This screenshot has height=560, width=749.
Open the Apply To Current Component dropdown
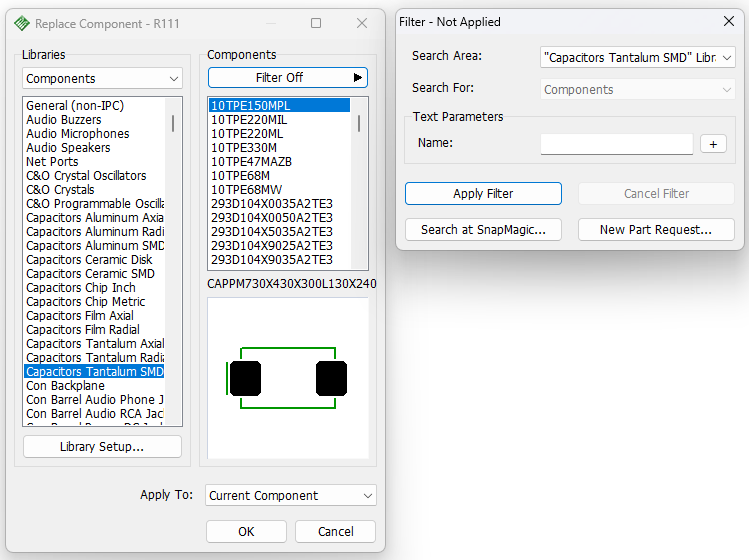pyautogui.click(x=290, y=495)
